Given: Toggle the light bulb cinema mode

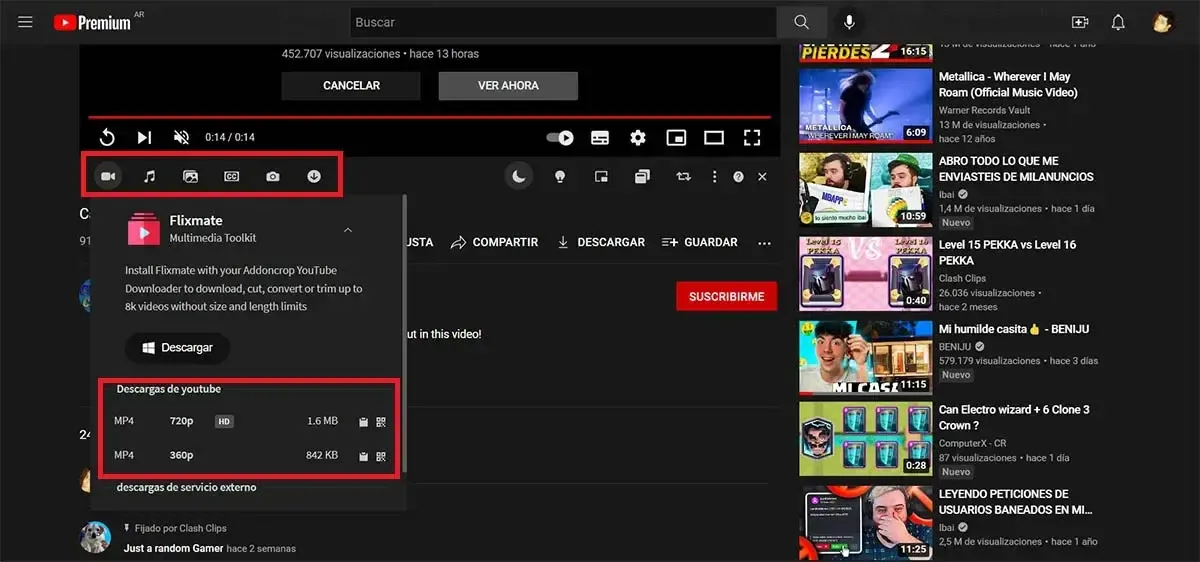Looking at the screenshot, I should click(x=560, y=176).
